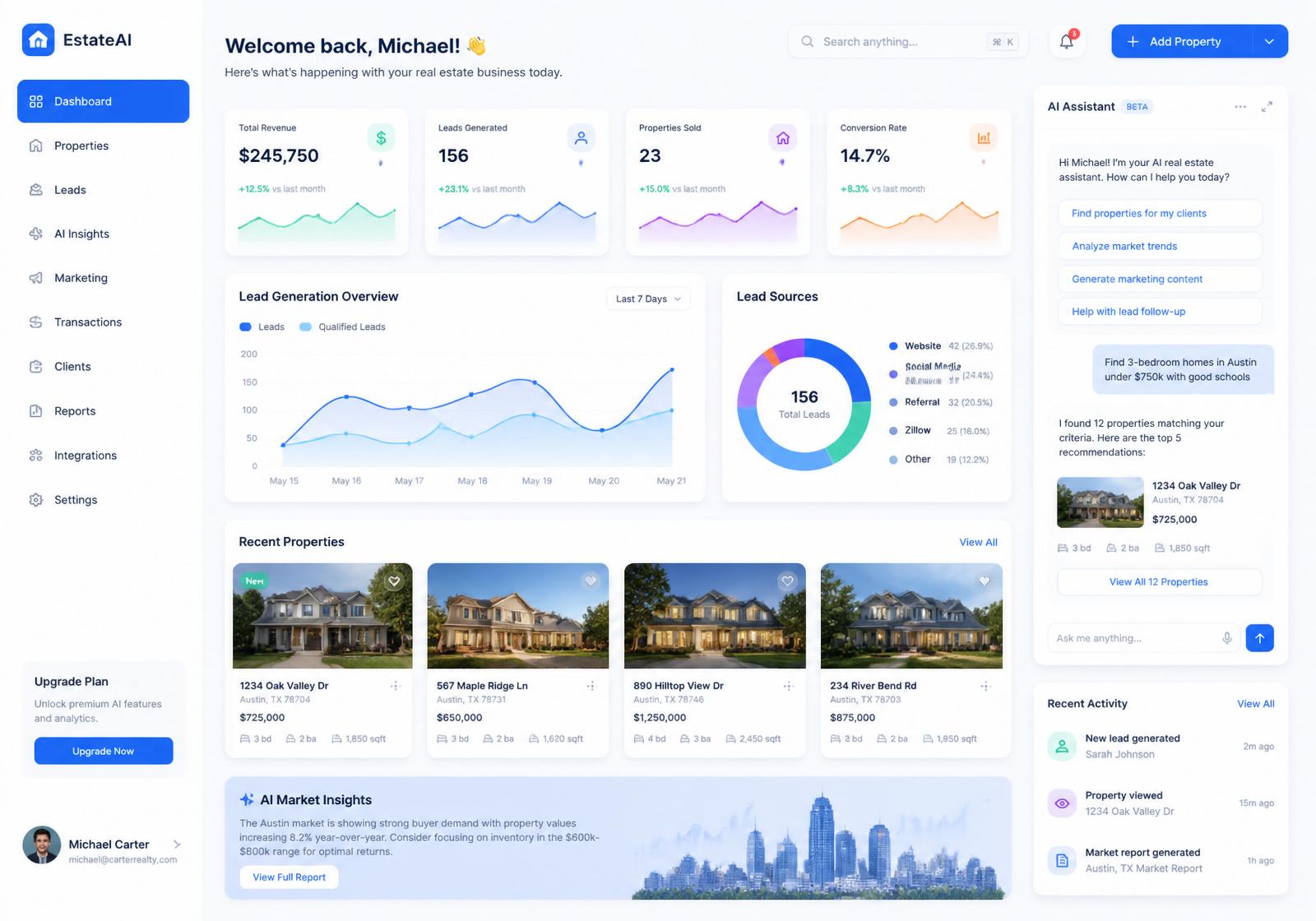Favorite the 567 Maple Ridge Ln listing
The height and width of the screenshot is (921, 1316).
point(591,581)
